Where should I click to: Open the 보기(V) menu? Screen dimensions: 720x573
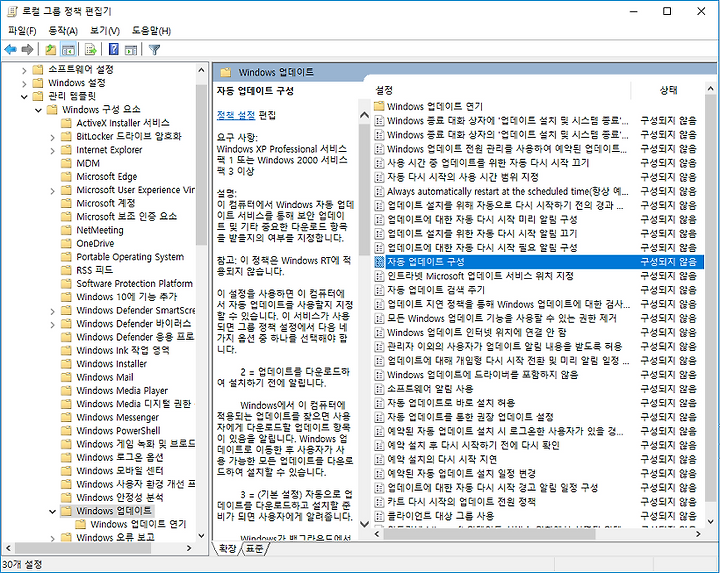click(x=105, y=31)
